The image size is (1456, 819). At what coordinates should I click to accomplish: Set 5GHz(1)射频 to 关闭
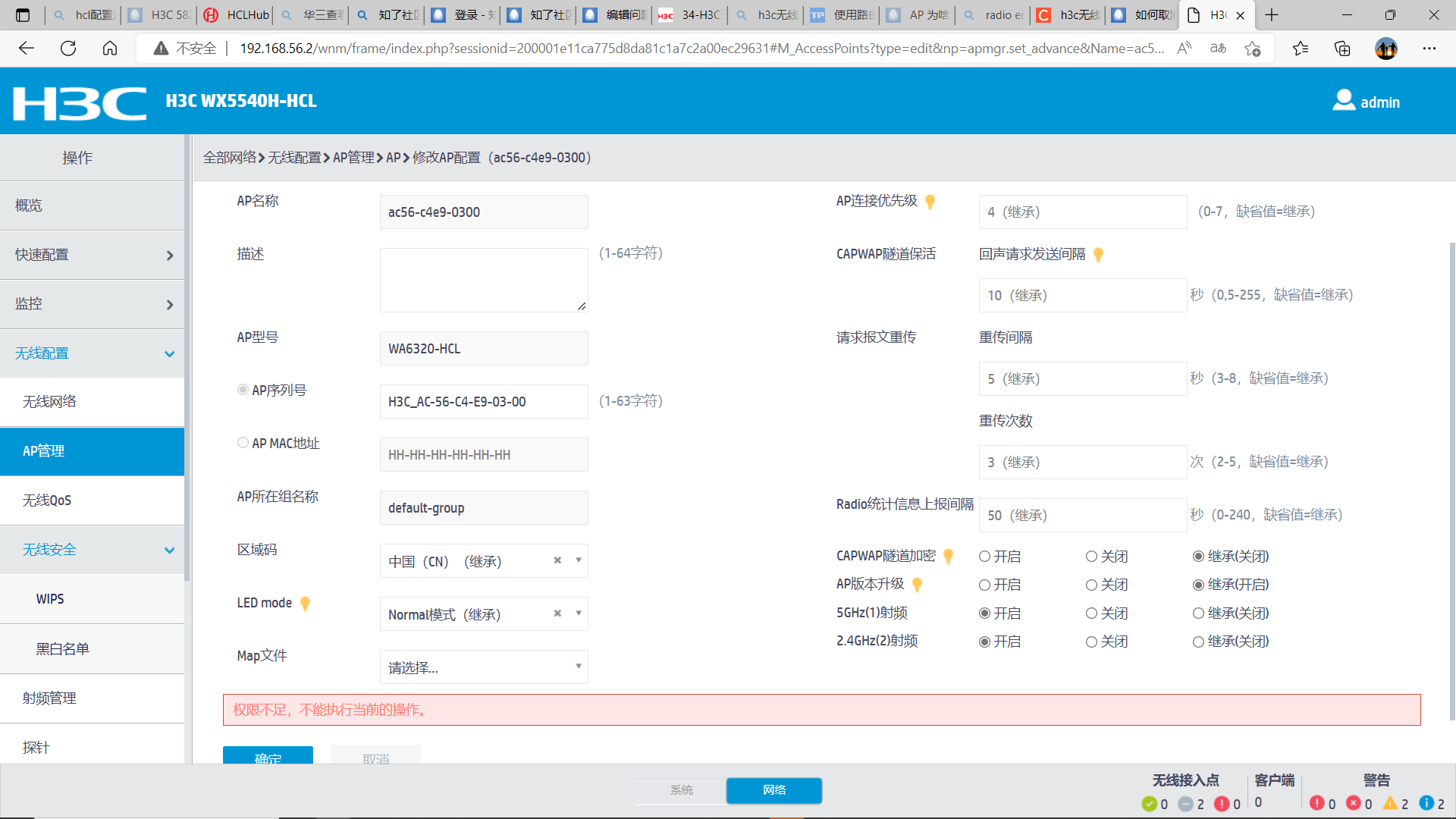click(x=1091, y=613)
